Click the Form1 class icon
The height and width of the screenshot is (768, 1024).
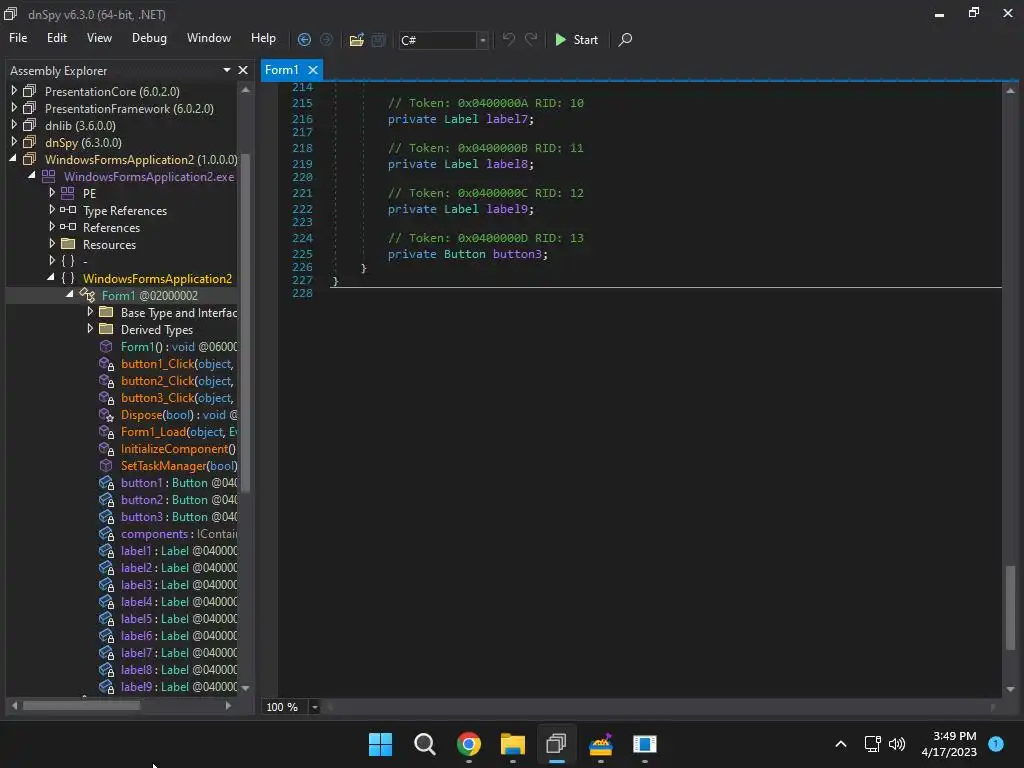87,295
